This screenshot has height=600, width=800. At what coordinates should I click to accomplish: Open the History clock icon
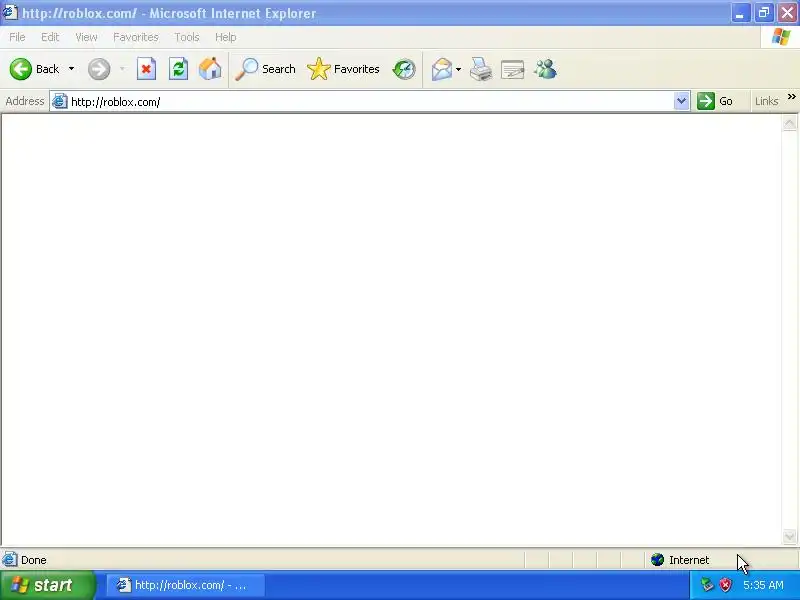tap(404, 69)
